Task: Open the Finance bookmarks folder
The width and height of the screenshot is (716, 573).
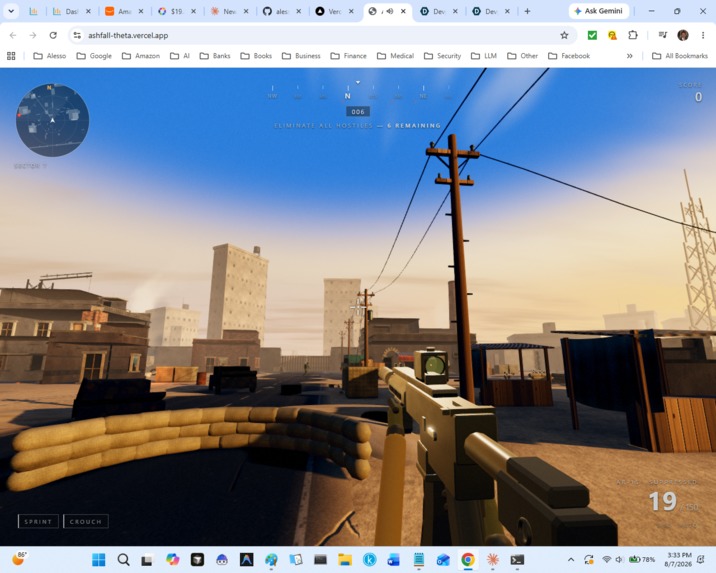Action: pyautogui.click(x=348, y=56)
